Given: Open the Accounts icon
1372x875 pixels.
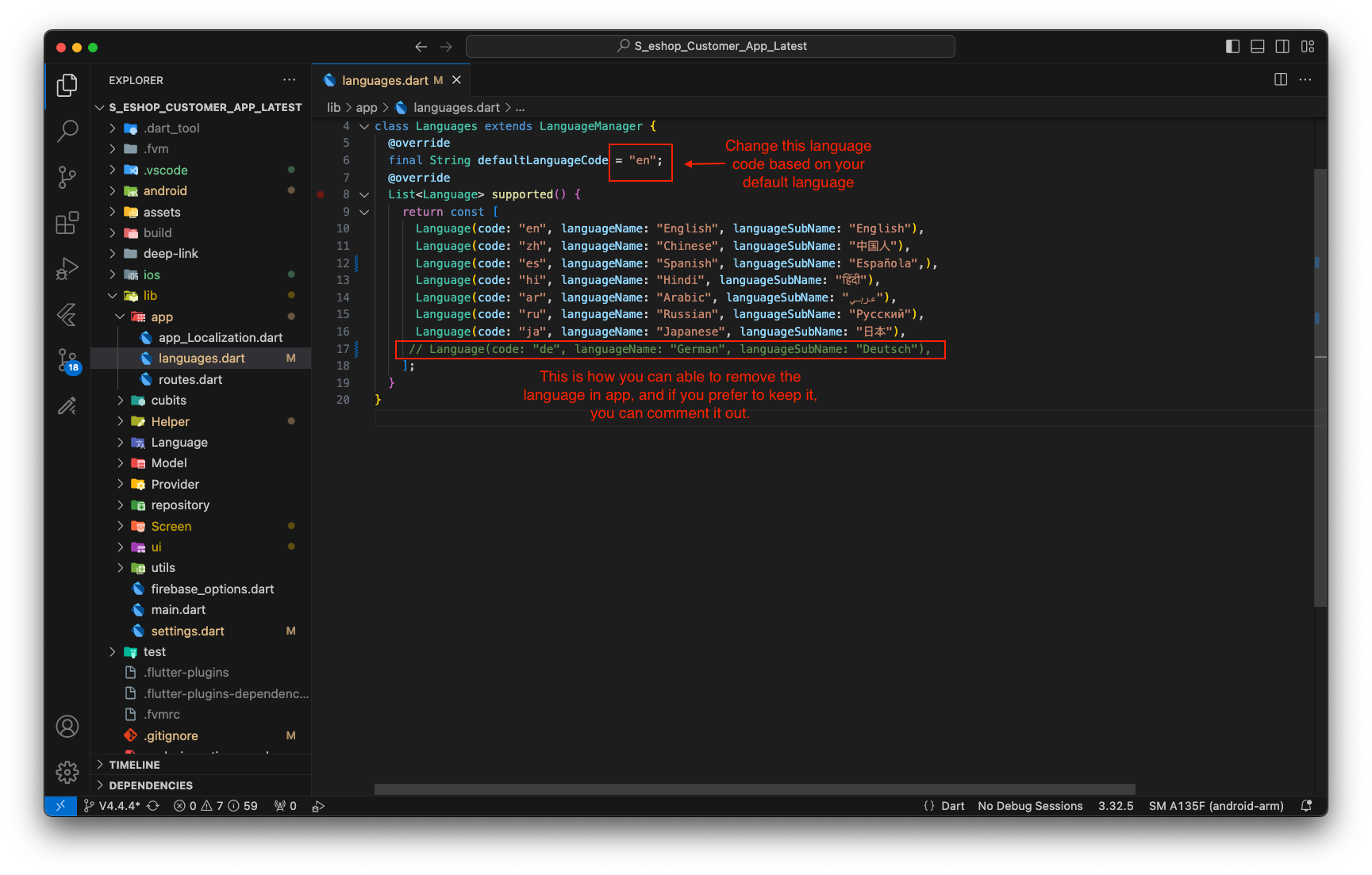Looking at the screenshot, I should (67, 726).
